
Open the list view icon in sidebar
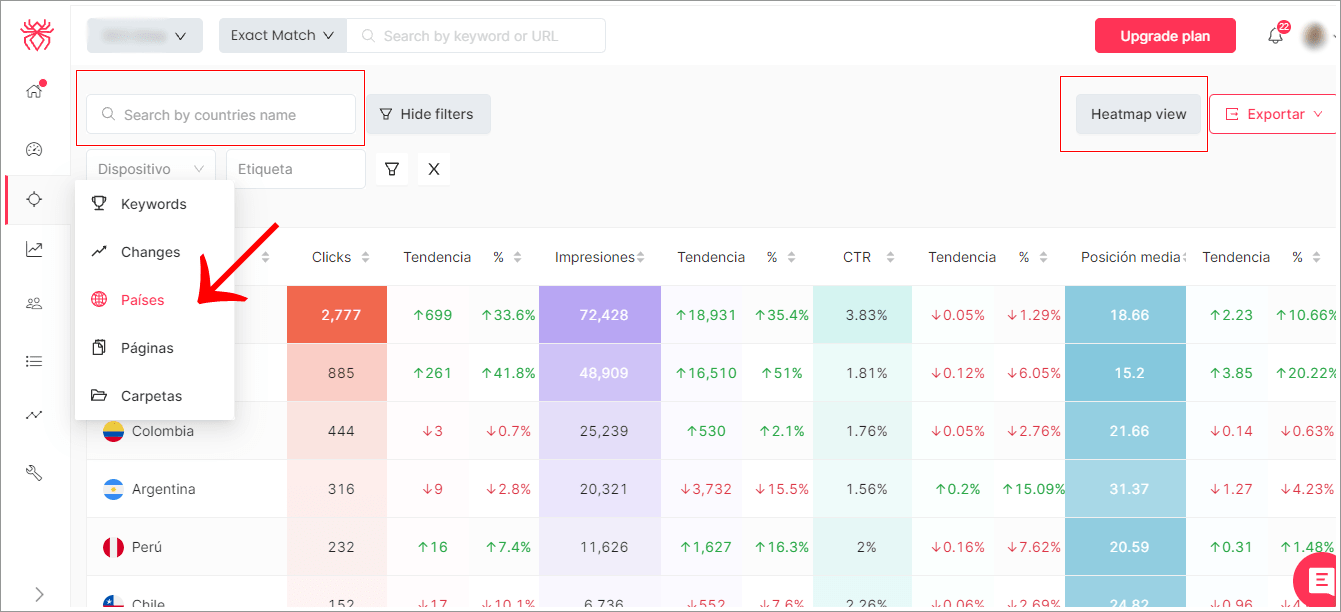[34, 362]
